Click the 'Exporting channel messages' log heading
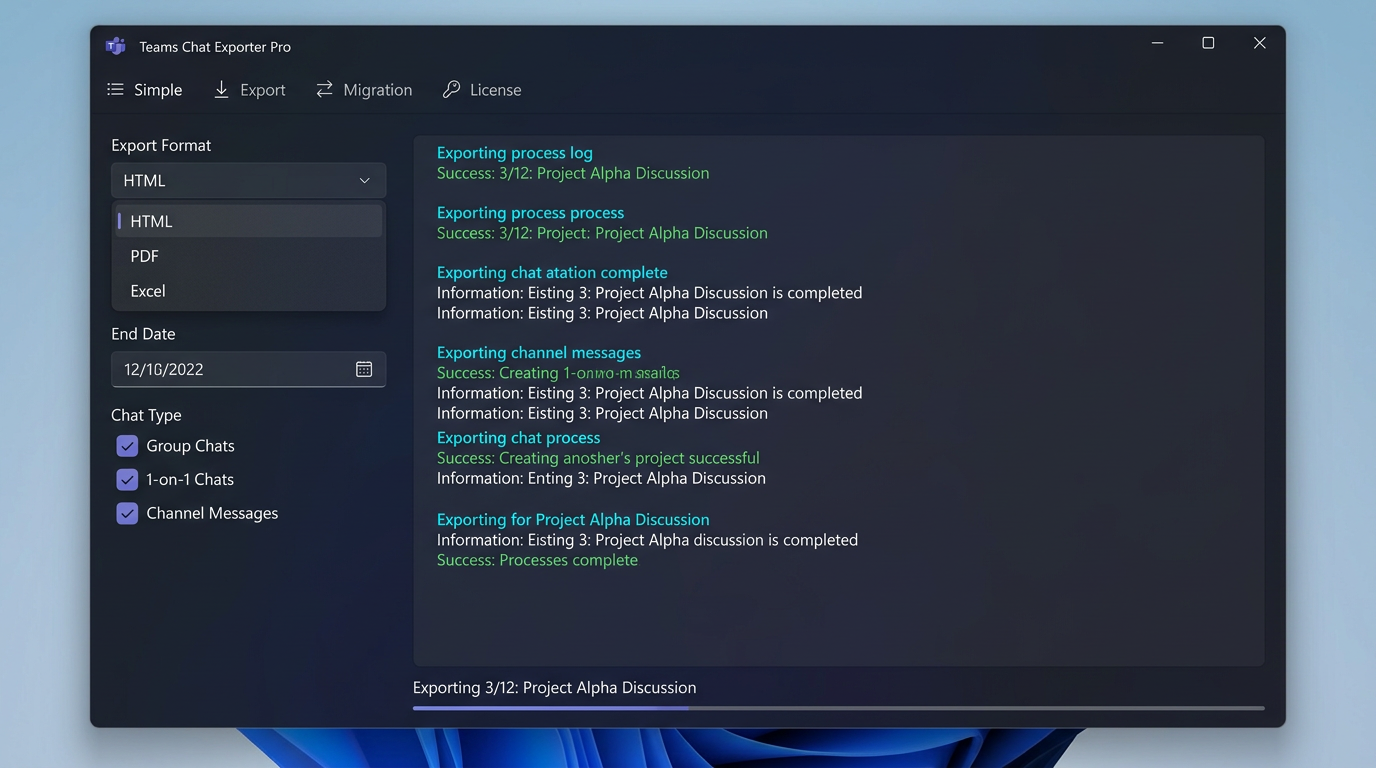1376x768 pixels. 539,353
